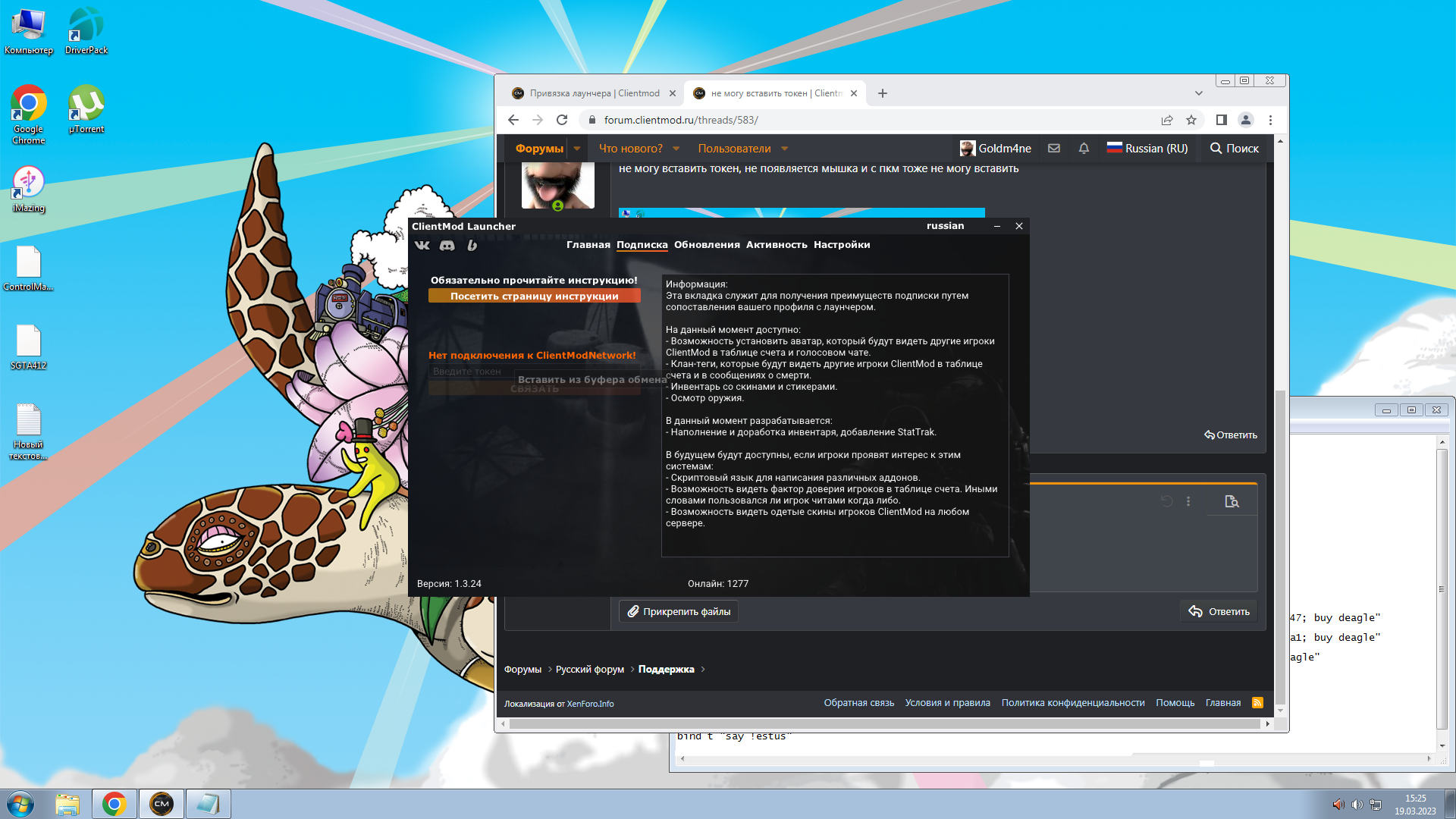Viewport: 1456px width, 819px height.
Task: Reload the forum page
Action: point(562,120)
